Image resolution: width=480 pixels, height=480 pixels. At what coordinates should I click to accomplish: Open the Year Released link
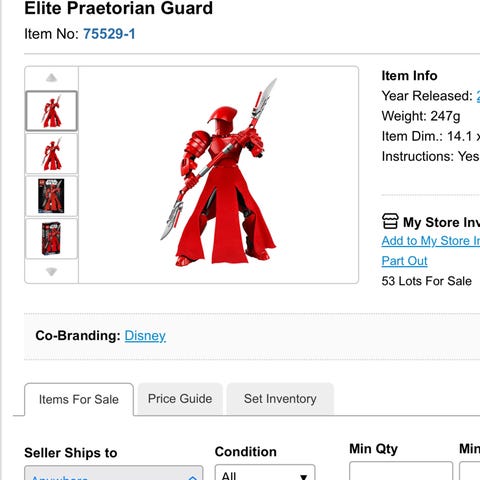tap(478, 96)
